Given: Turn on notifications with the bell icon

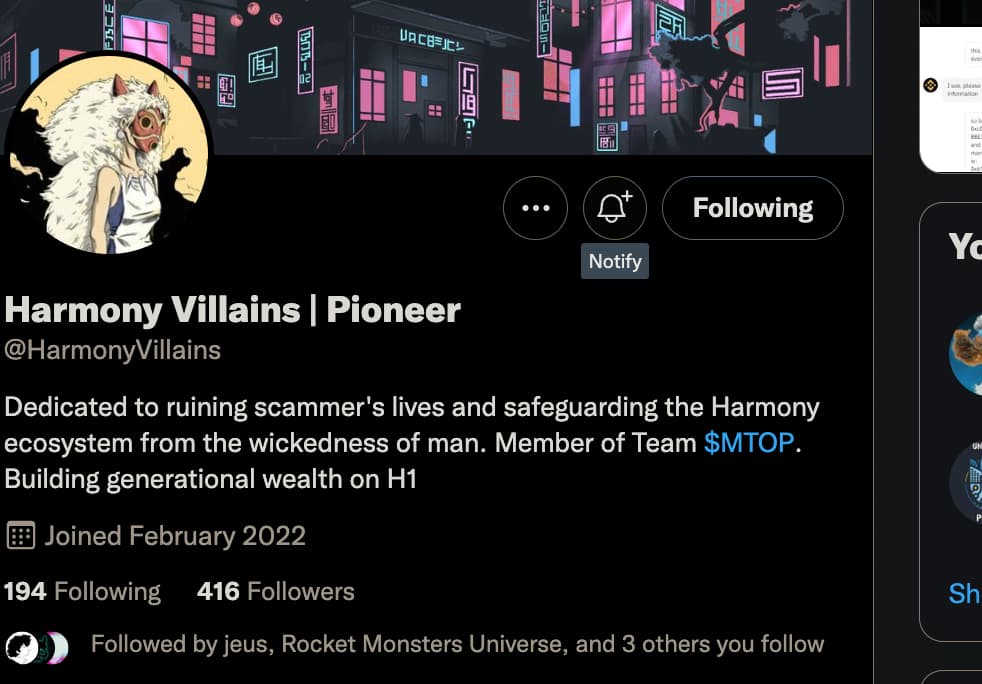Looking at the screenshot, I should click(x=614, y=208).
